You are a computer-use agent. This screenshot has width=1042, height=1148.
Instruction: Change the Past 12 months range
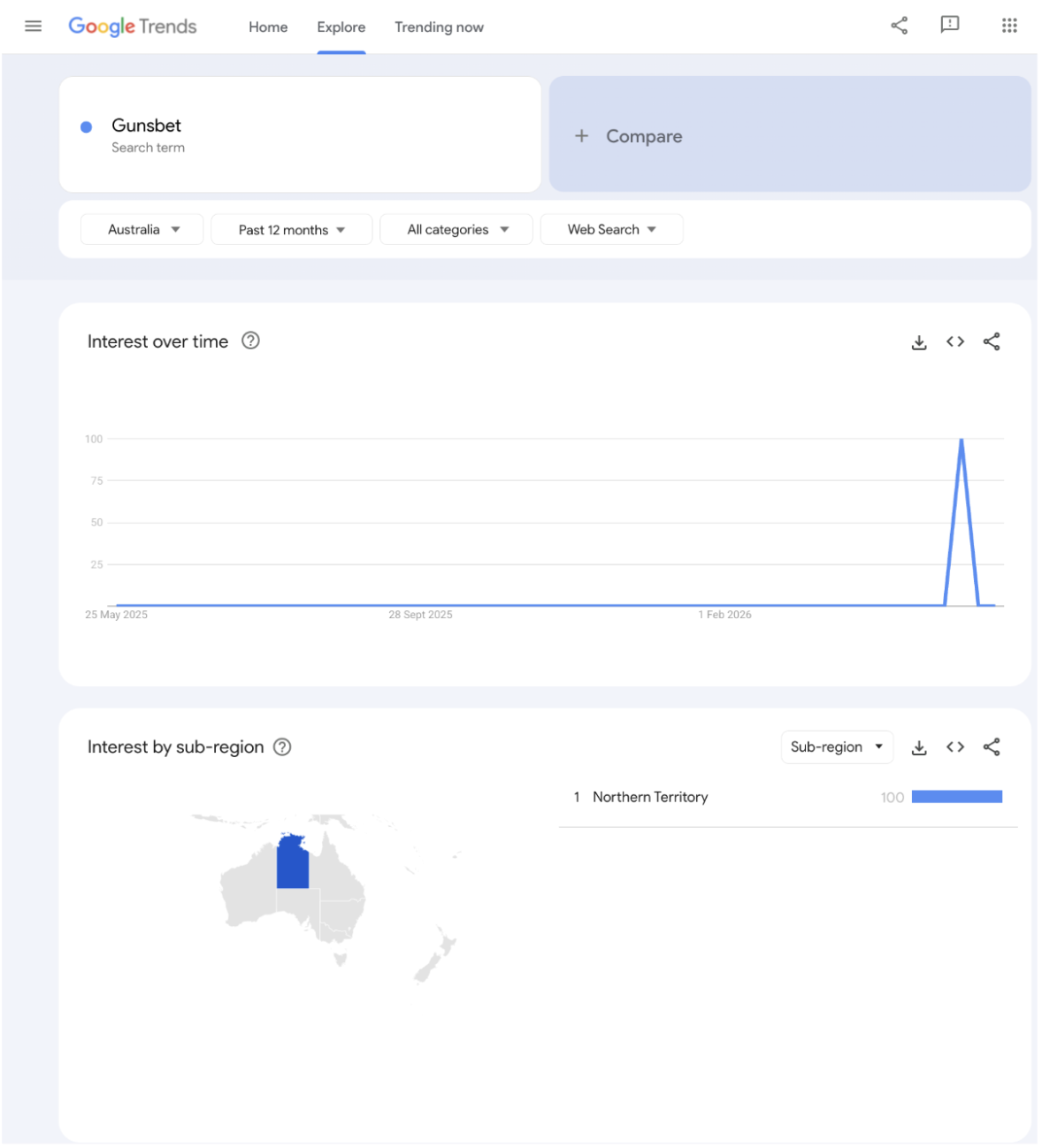pyautogui.click(x=291, y=229)
